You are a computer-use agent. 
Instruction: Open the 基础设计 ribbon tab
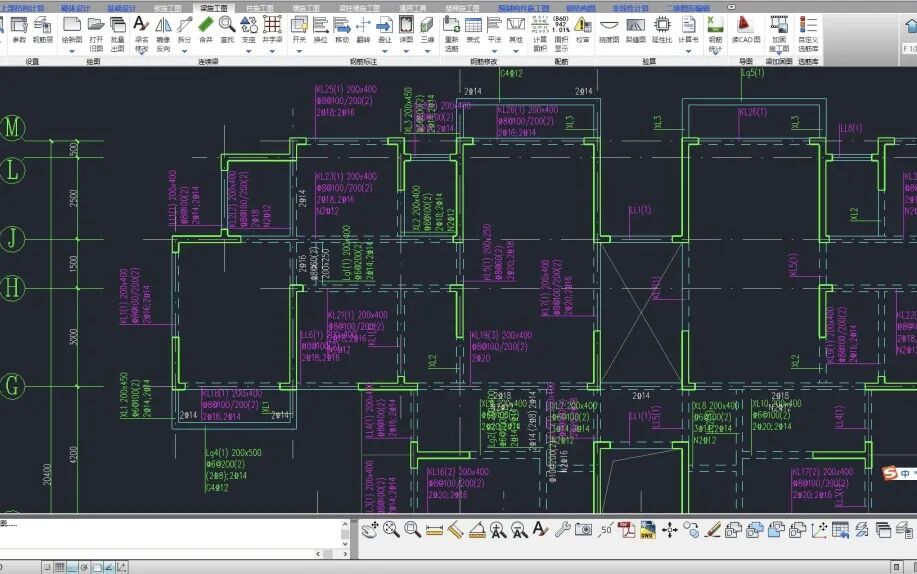[x=122, y=8]
